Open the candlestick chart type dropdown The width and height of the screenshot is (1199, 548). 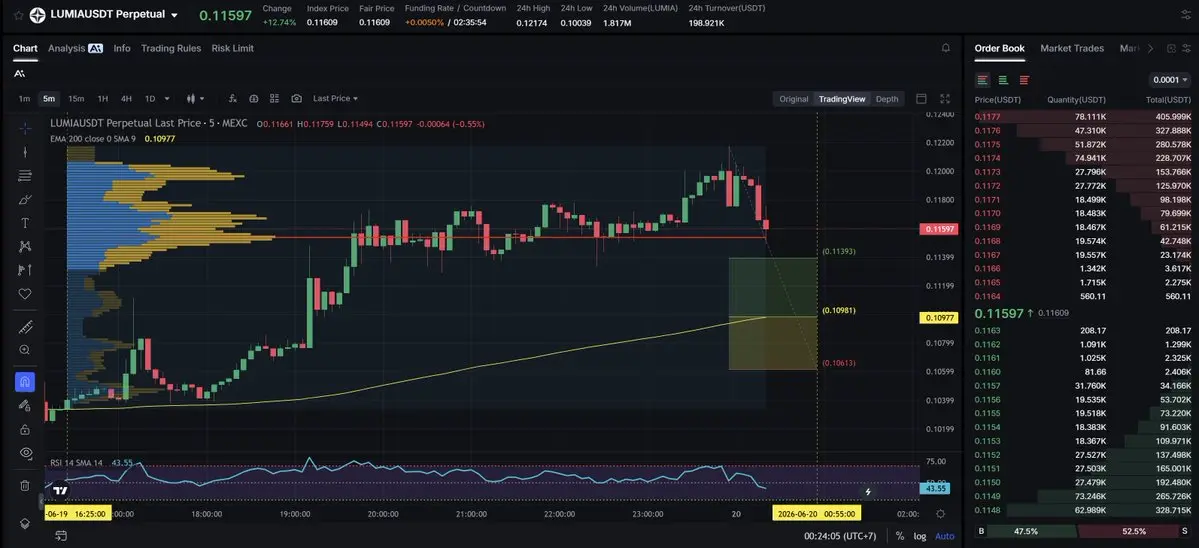196,99
